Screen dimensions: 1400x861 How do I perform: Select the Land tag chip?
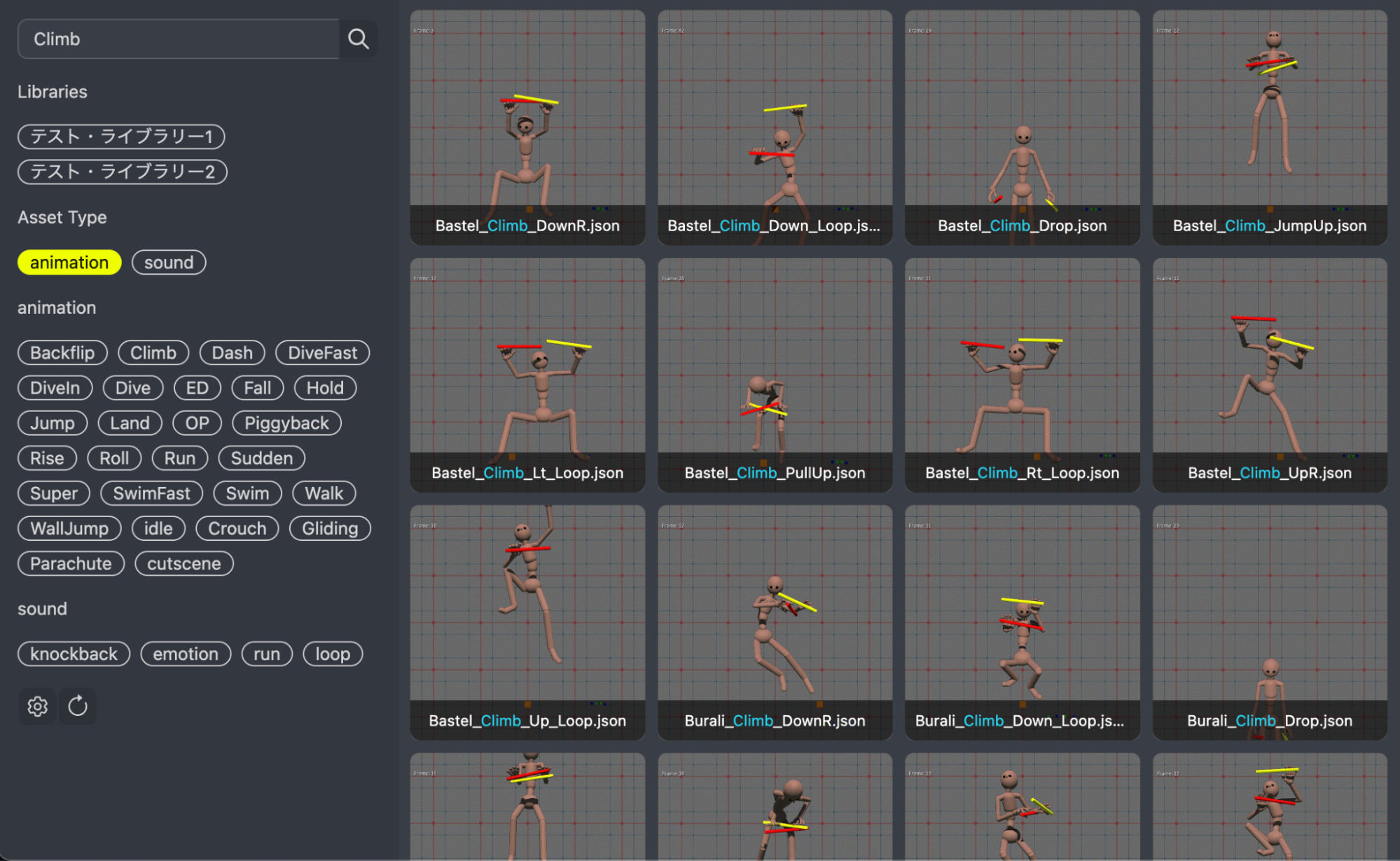tap(130, 422)
